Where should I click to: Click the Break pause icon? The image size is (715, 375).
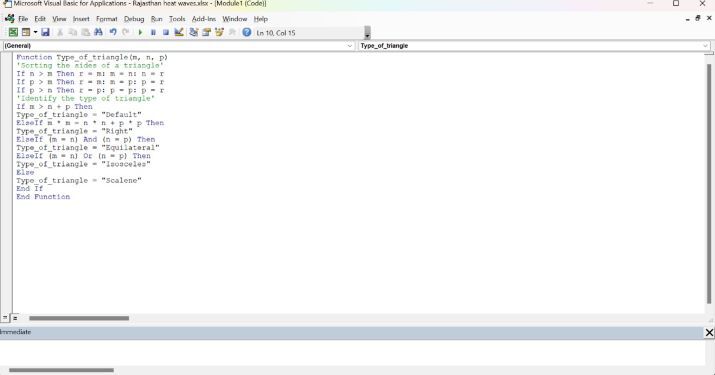tap(153, 32)
